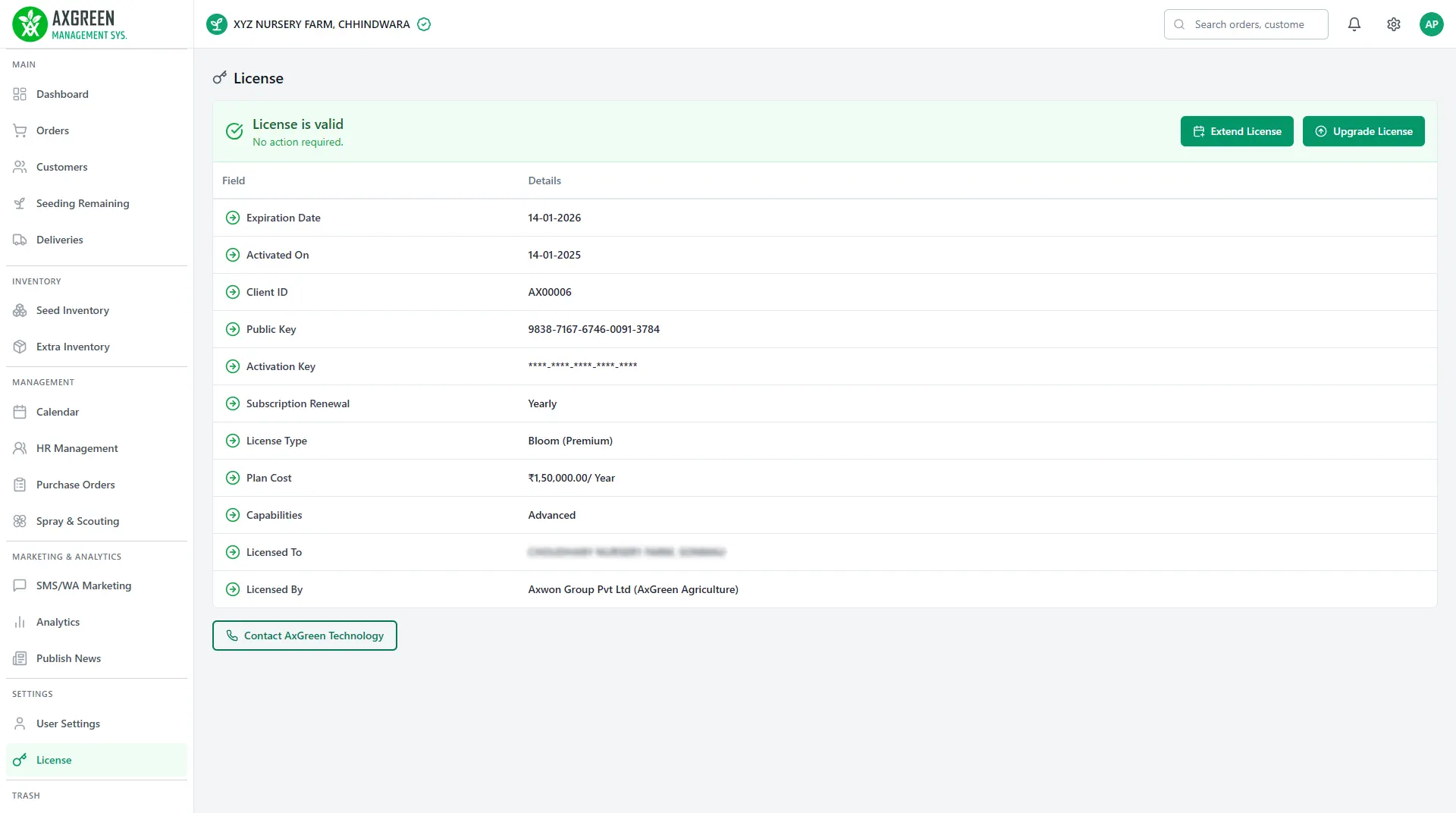Click the arrow icon beside License Type

[233, 441]
